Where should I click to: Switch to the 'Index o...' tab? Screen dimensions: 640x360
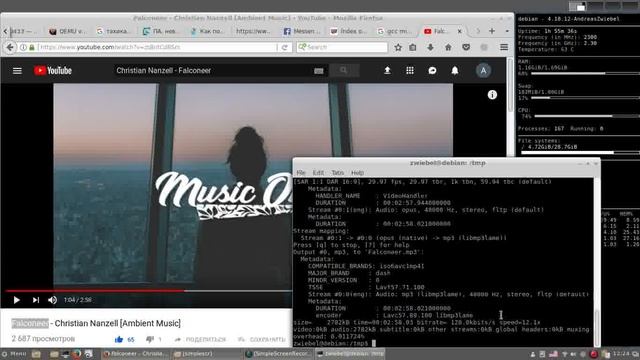349,31
